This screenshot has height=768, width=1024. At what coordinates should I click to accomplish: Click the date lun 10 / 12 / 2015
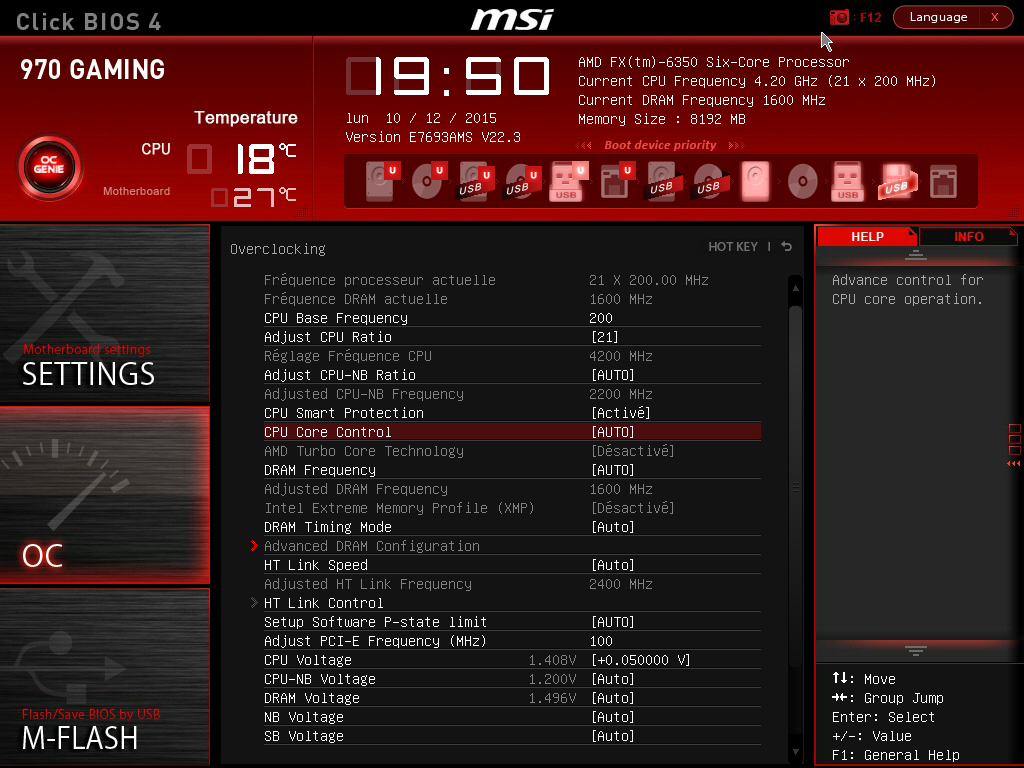421,118
